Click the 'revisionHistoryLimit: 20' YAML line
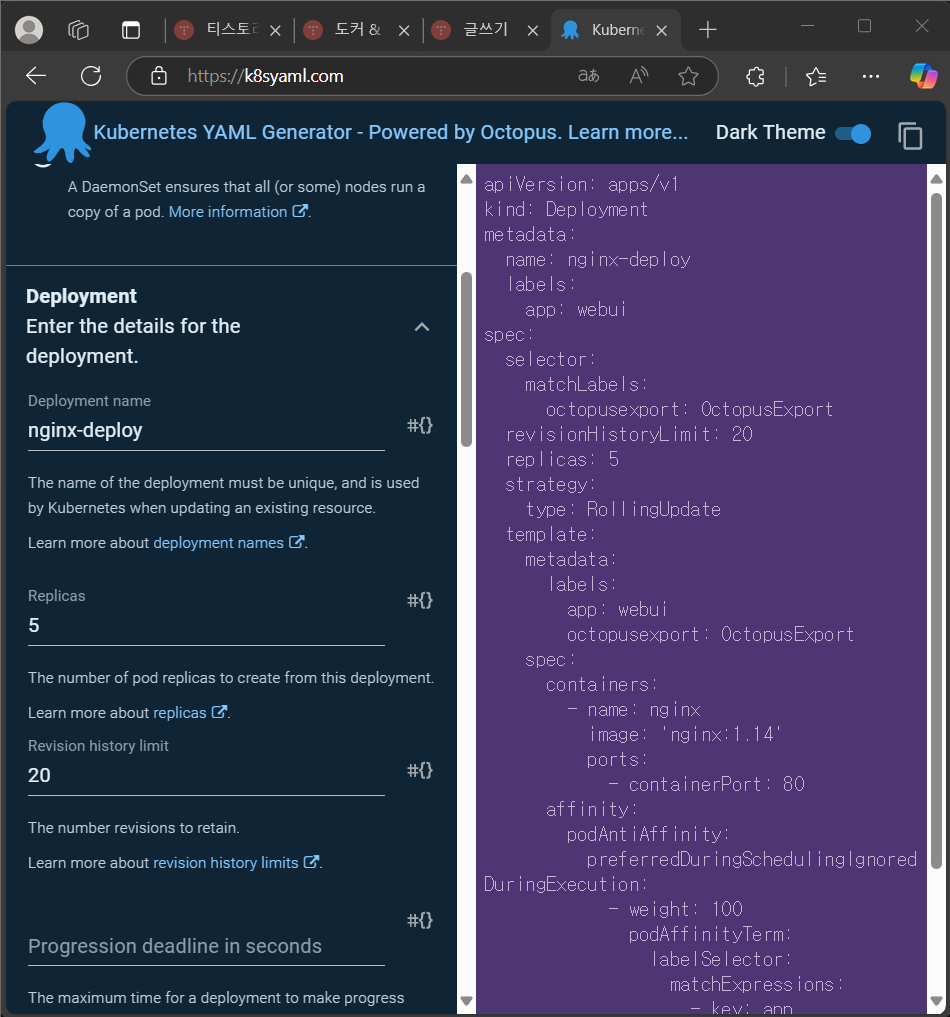 pyautogui.click(x=629, y=434)
